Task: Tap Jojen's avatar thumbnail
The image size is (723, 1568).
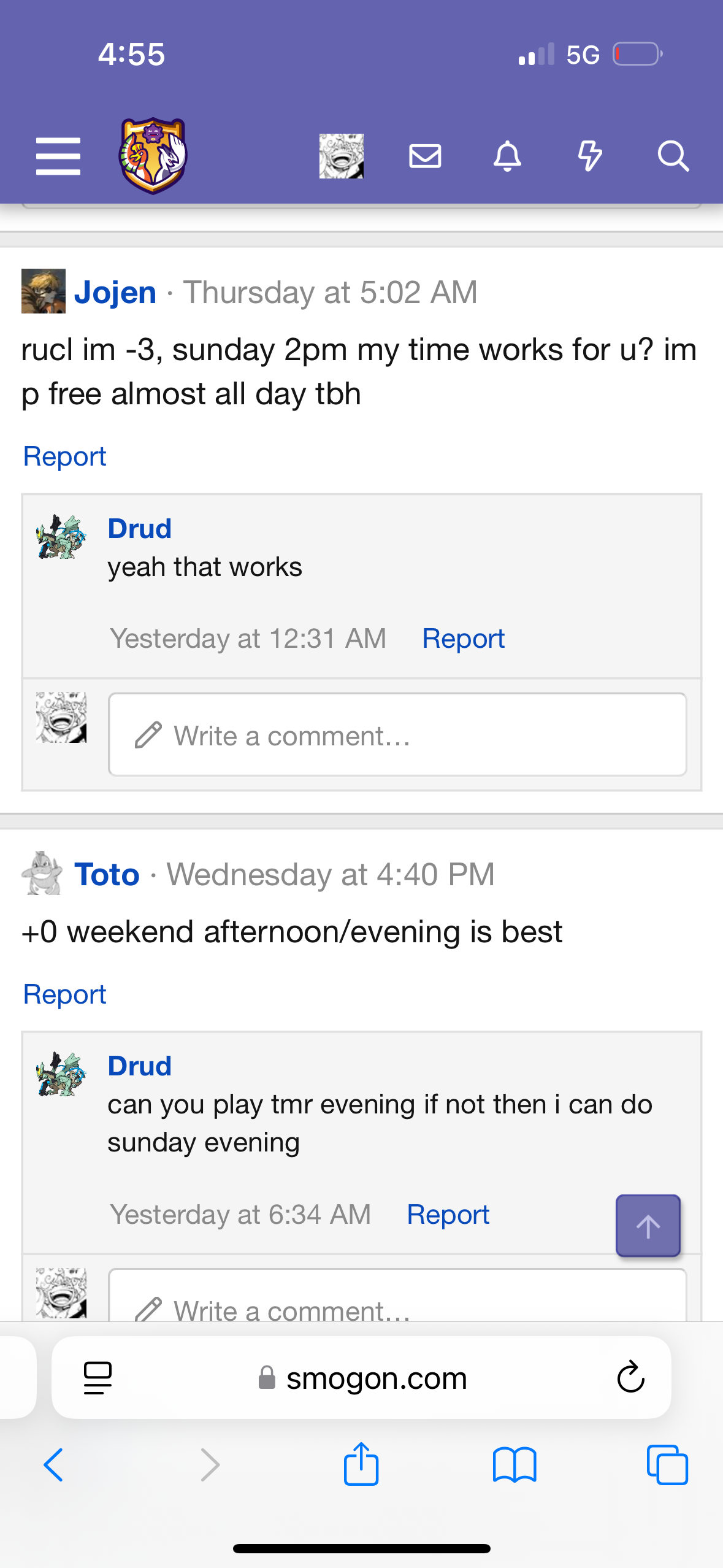Action: click(44, 291)
